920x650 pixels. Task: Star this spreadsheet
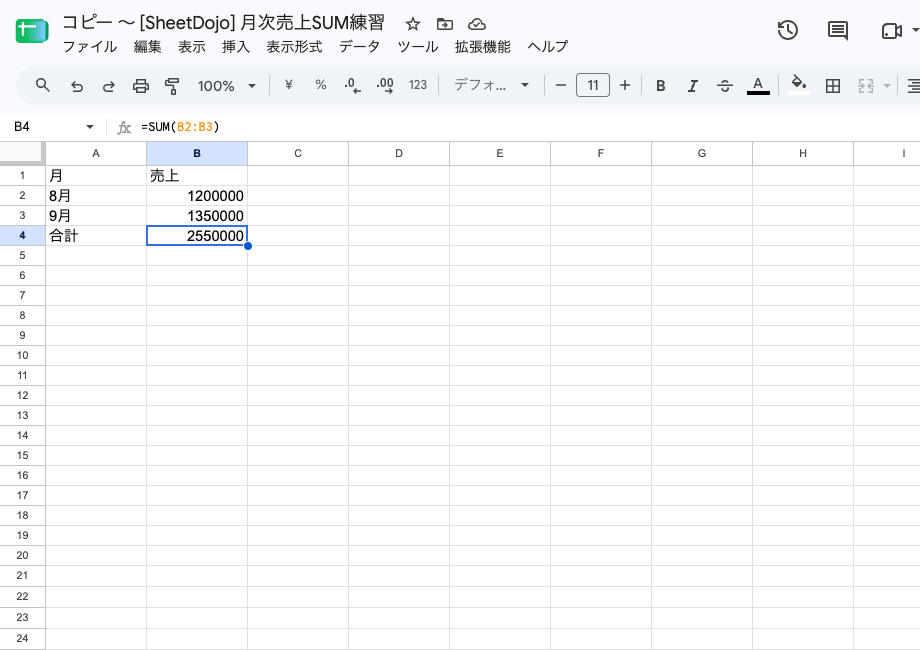click(413, 24)
